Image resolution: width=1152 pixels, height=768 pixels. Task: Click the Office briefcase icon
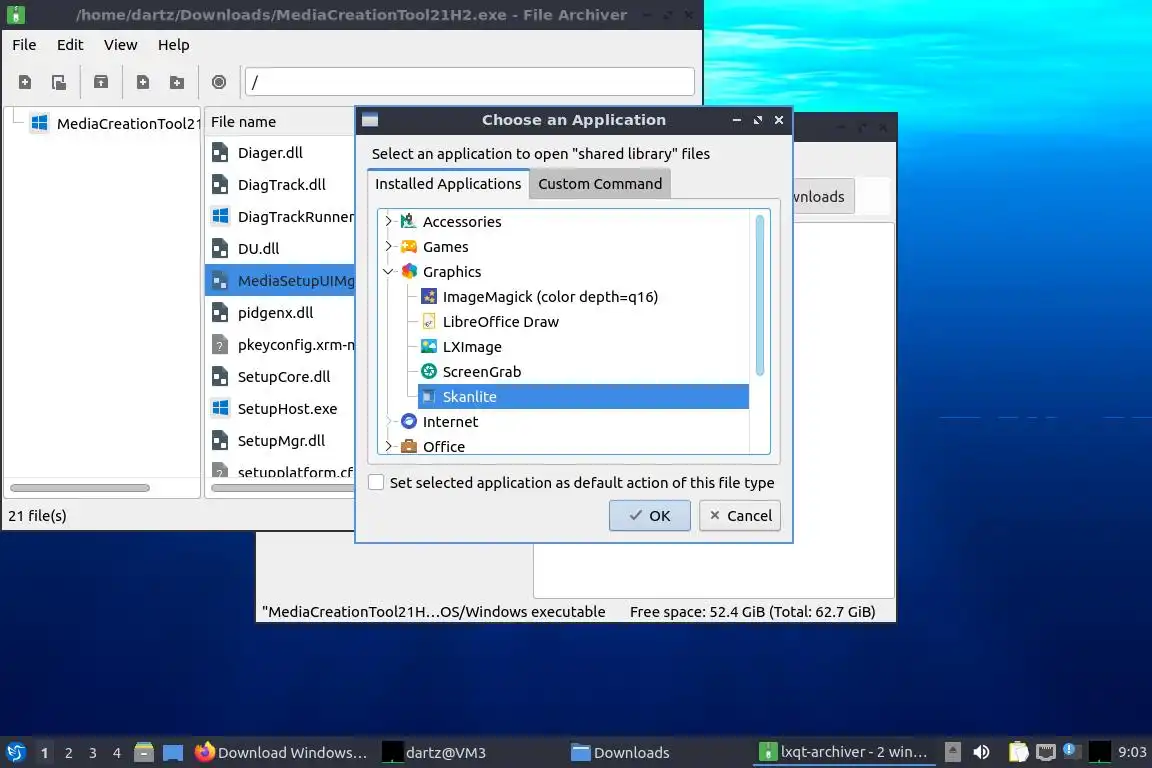(408, 446)
